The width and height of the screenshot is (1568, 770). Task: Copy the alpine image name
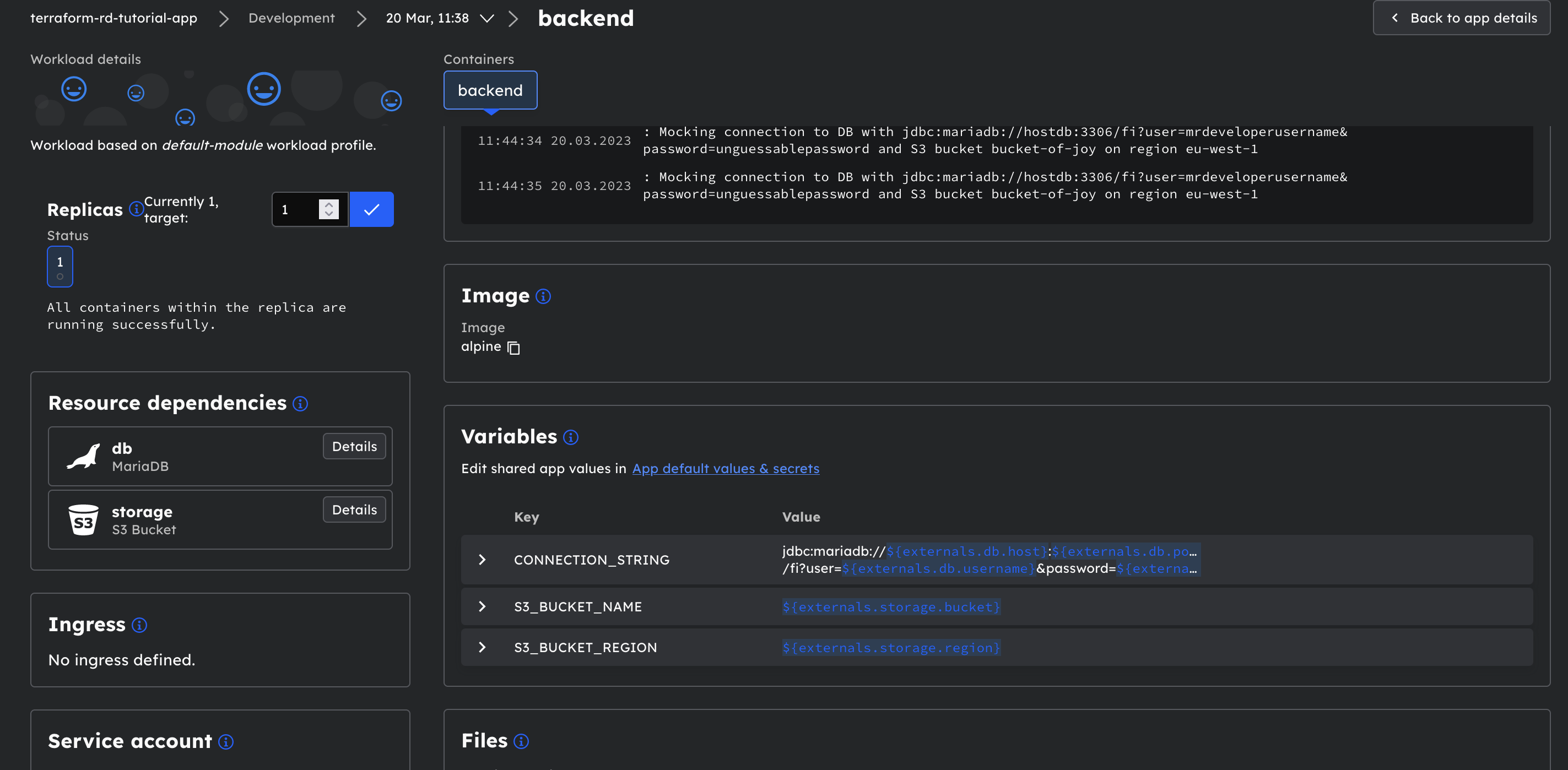tap(513, 348)
